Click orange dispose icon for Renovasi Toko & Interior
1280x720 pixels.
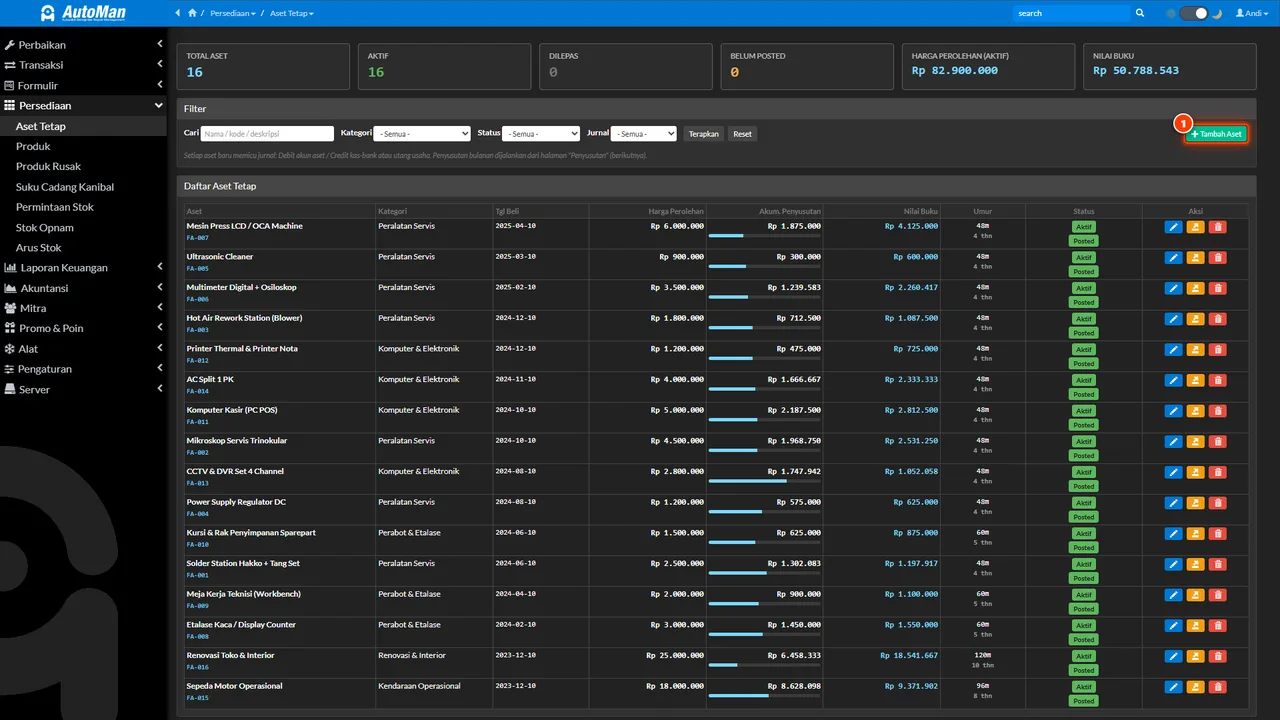1196,657
